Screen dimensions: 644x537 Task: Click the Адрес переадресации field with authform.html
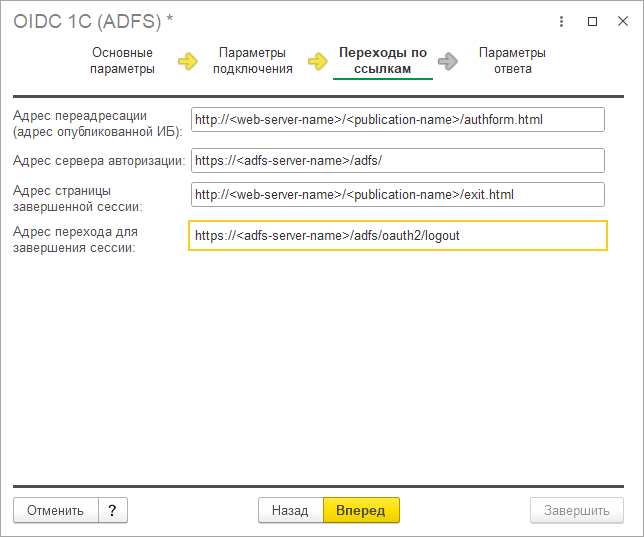[x=398, y=120]
